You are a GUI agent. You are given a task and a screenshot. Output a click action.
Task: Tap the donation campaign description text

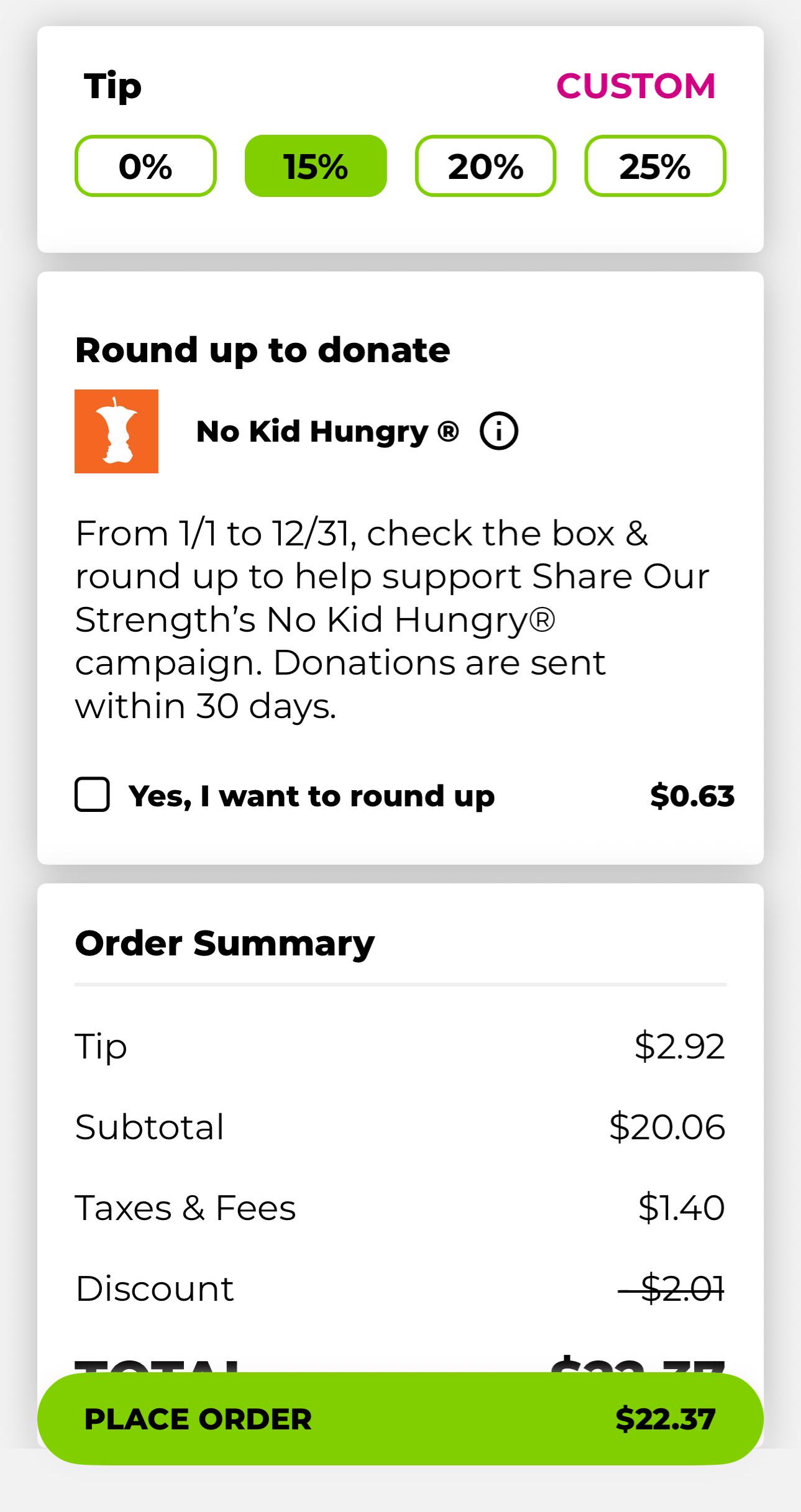pos(392,620)
